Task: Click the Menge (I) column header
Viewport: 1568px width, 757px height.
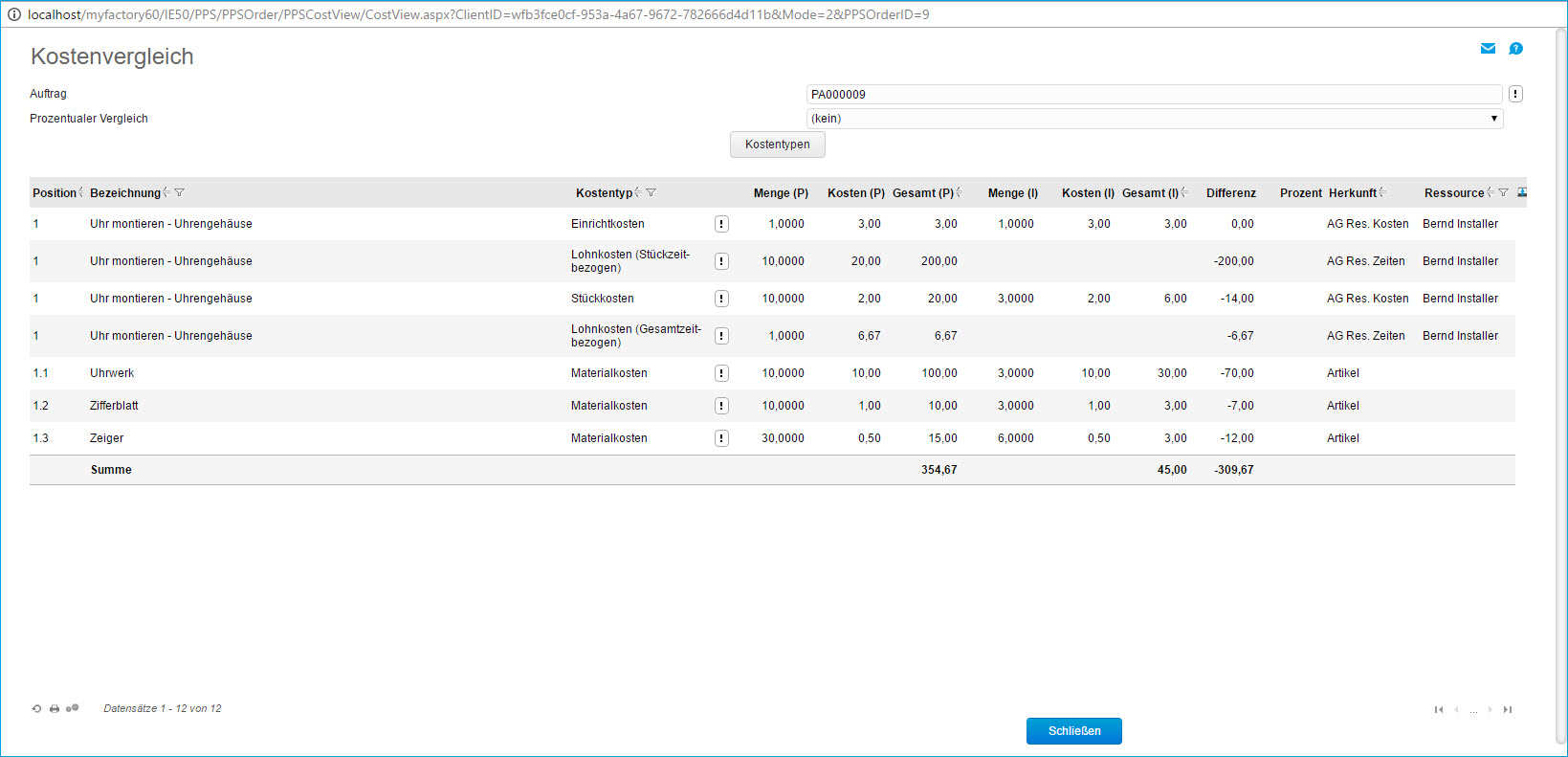Action: coord(1013,192)
